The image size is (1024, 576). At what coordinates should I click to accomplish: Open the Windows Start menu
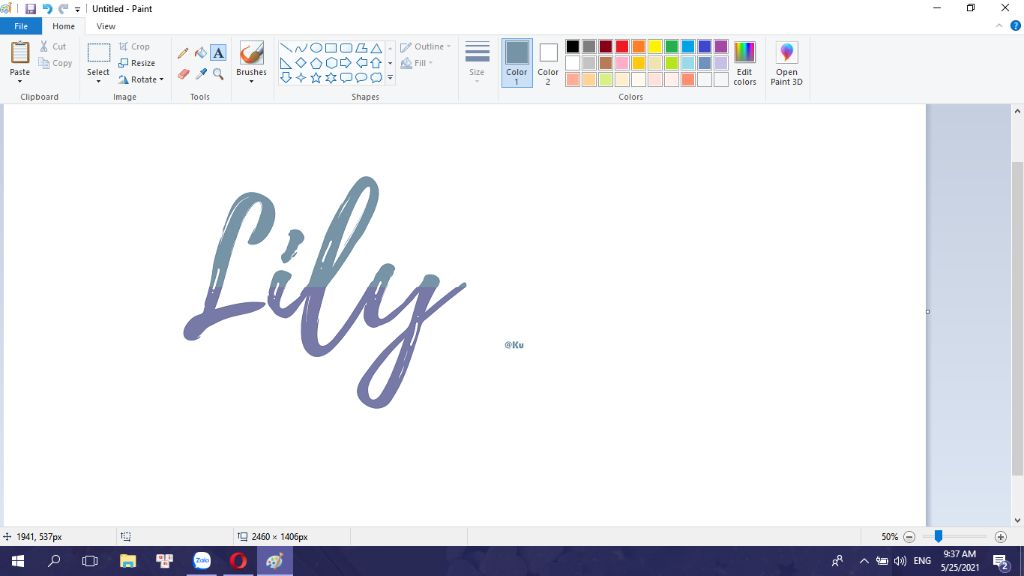tap(18, 561)
